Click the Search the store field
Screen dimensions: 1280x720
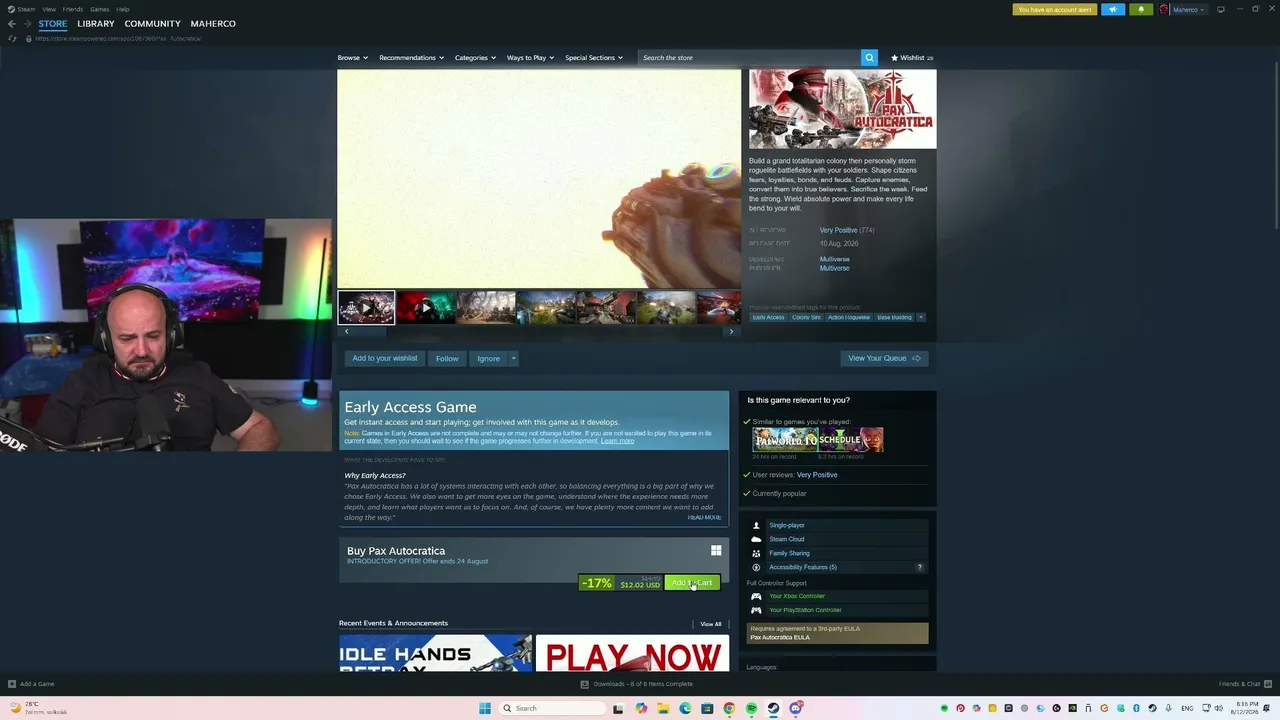[x=749, y=58]
